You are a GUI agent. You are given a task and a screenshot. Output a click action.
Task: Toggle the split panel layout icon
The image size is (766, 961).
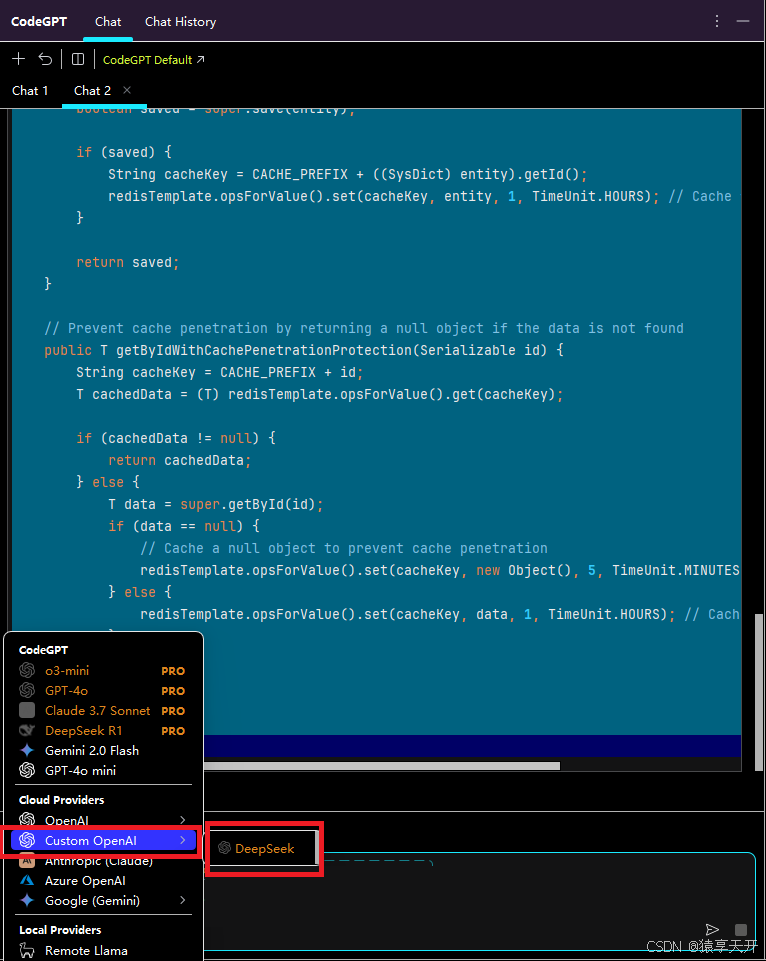point(78,59)
